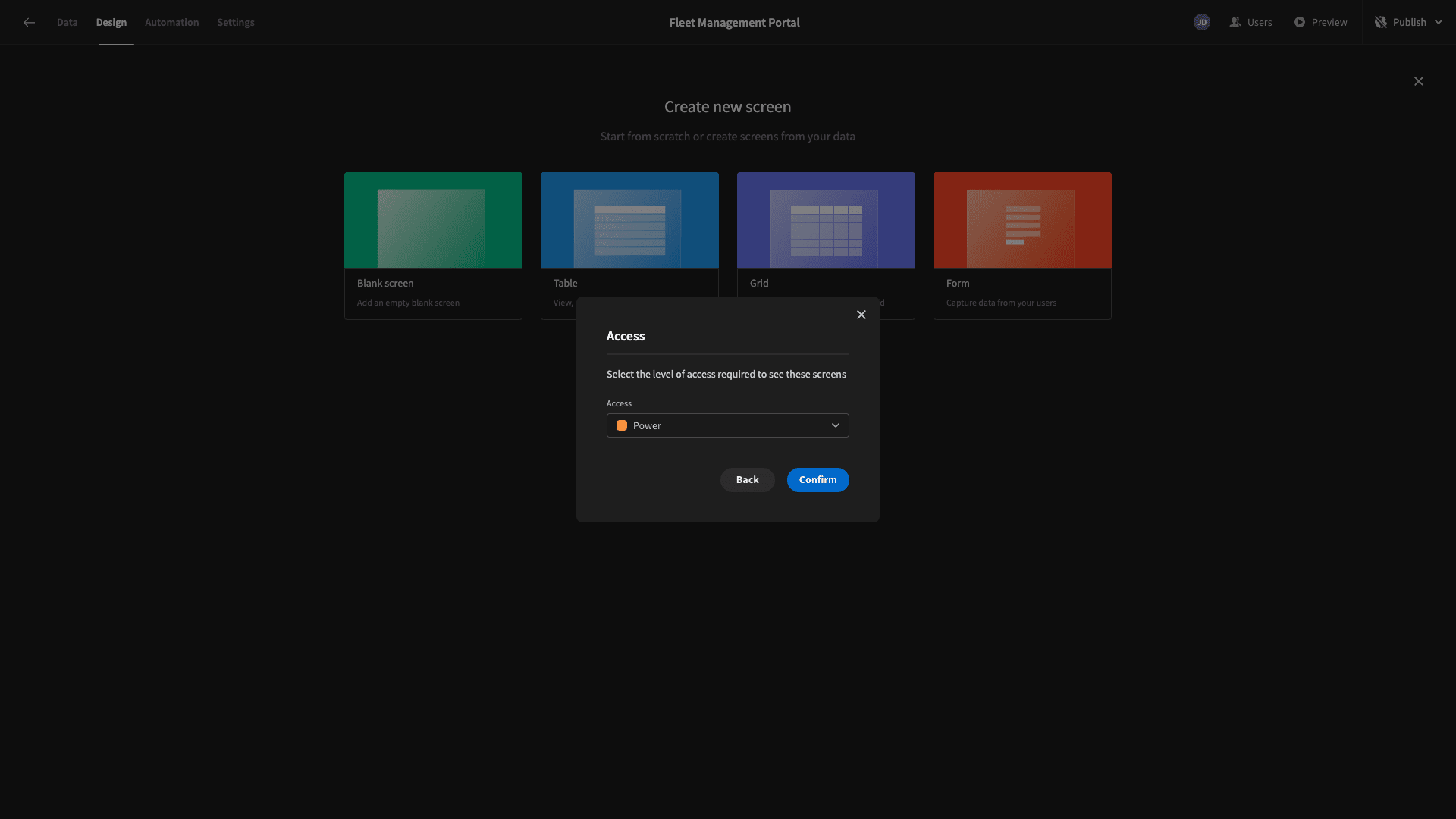This screenshot has height=819, width=1456.
Task: Click the Fleet Management Portal title
Action: [x=734, y=23]
